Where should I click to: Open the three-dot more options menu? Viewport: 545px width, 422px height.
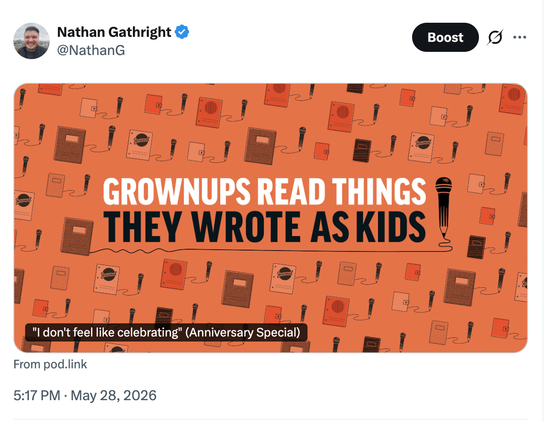click(x=520, y=37)
